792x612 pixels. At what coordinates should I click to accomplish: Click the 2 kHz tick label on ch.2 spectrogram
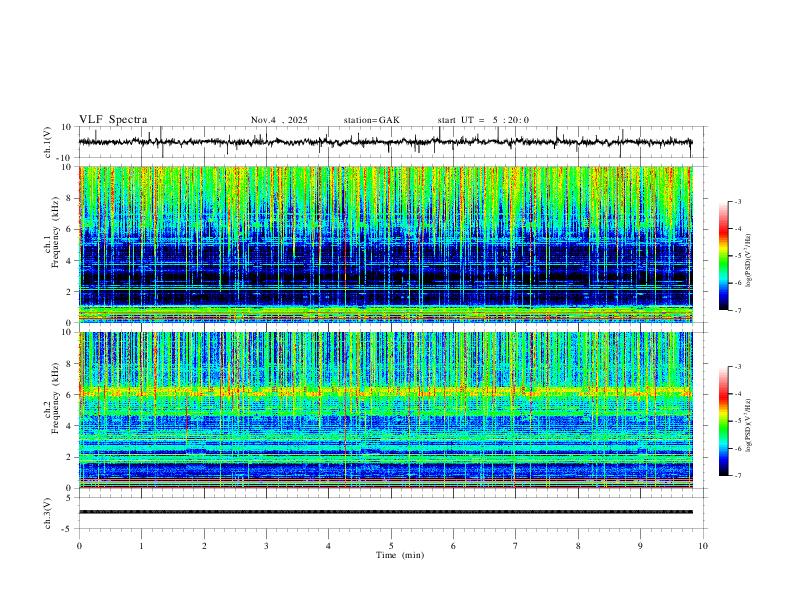[70, 457]
